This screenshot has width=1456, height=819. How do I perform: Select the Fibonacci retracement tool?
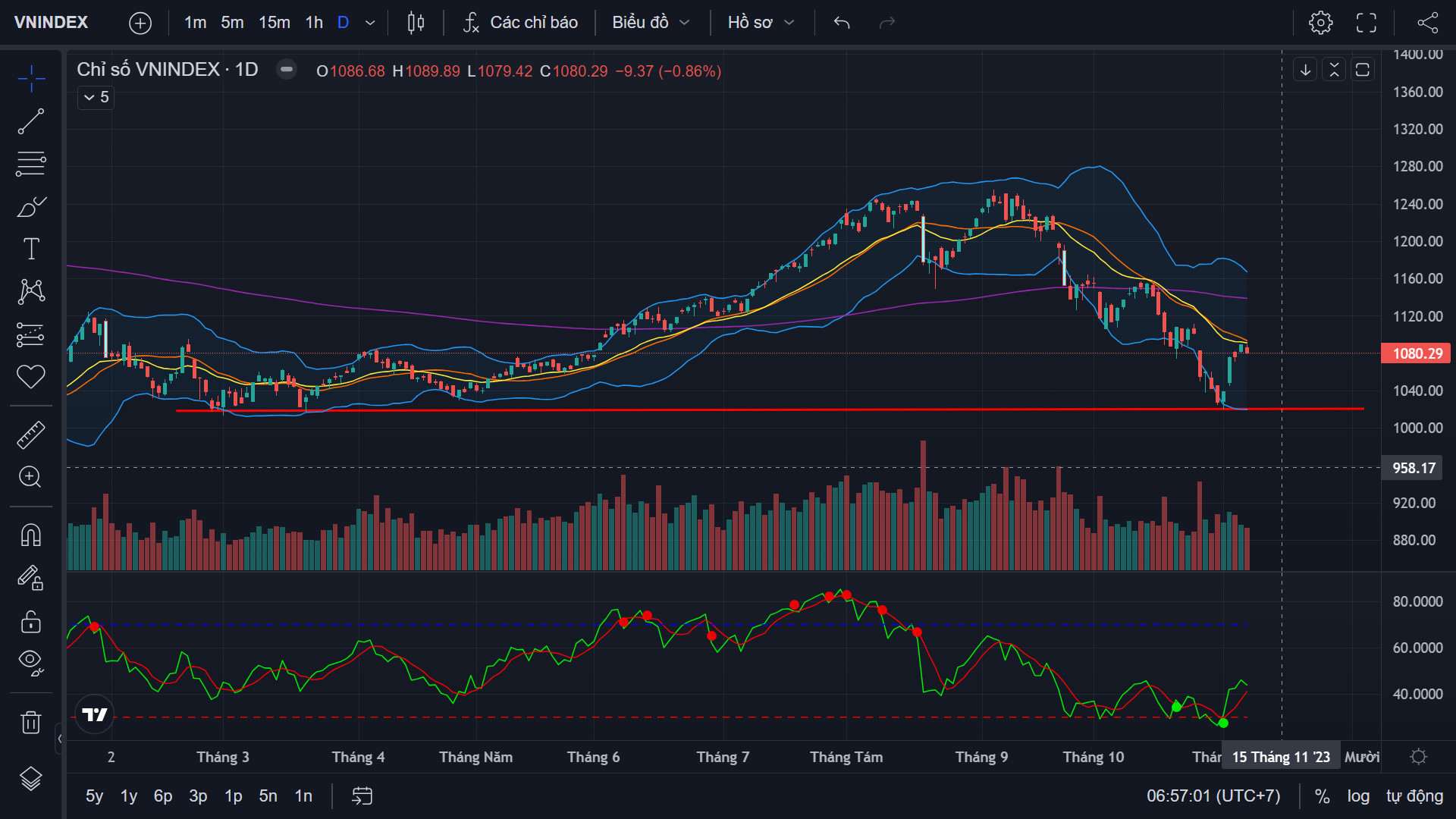[x=31, y=164]
